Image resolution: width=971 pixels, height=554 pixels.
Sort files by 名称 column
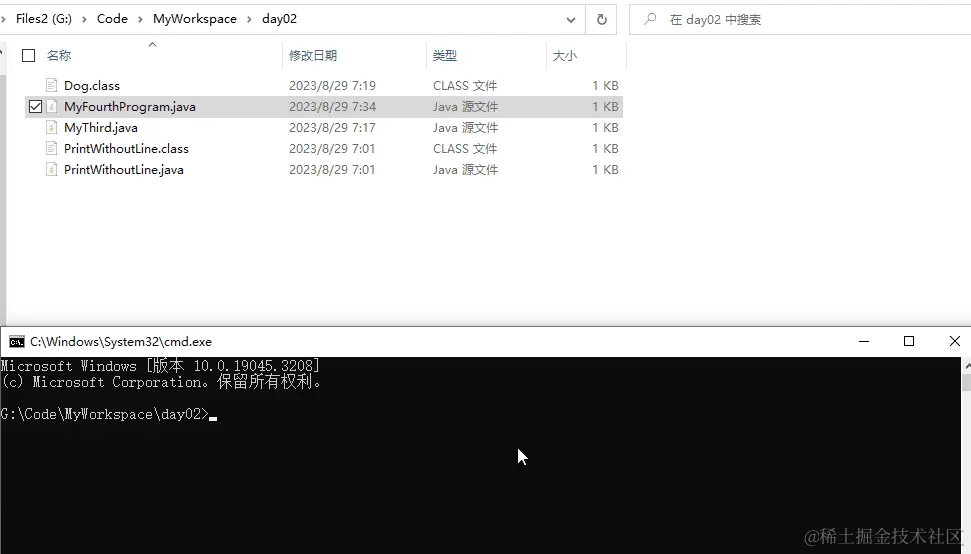pos(59,56)
